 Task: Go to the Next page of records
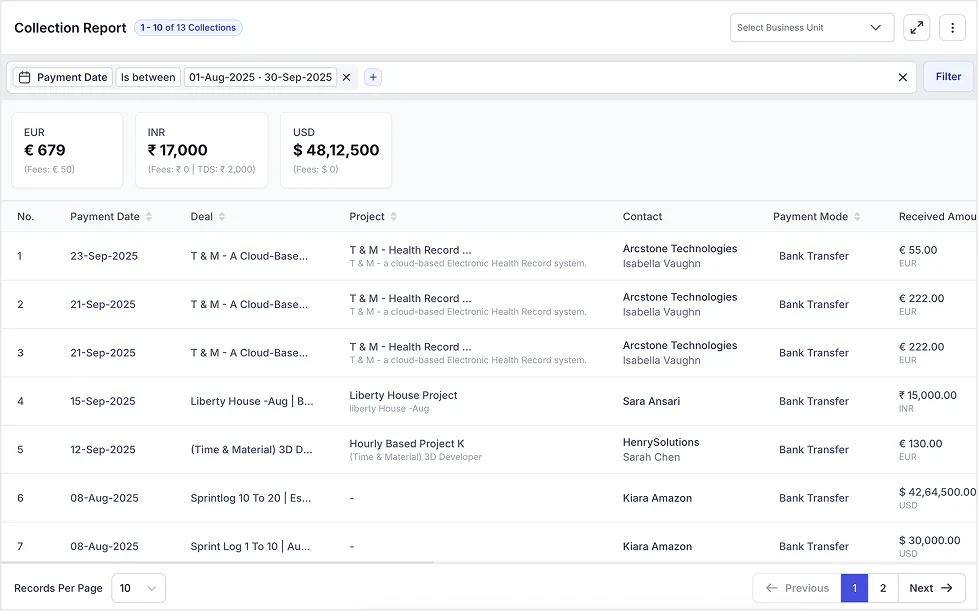tap(930, 588)
